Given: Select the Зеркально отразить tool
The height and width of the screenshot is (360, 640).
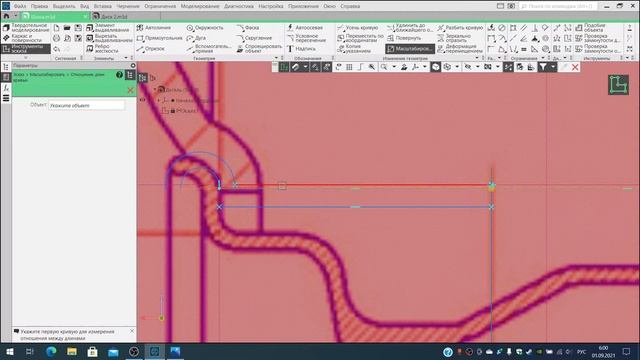Looking at the screenshot, I should (x=455, y=38).
